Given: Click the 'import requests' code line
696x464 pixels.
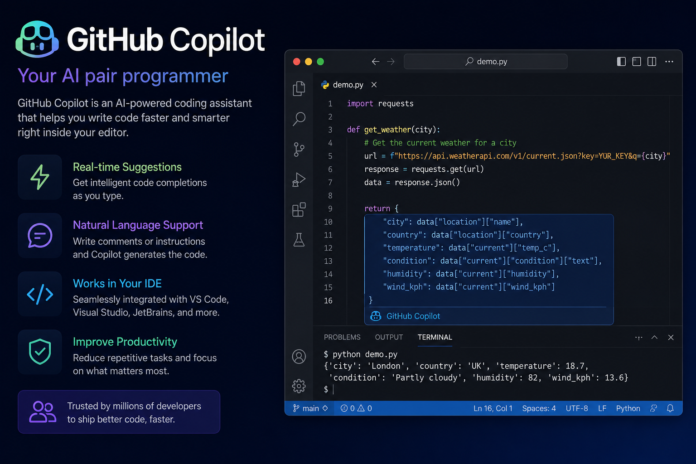Looking at the screenshot, I should coord(380,103).
